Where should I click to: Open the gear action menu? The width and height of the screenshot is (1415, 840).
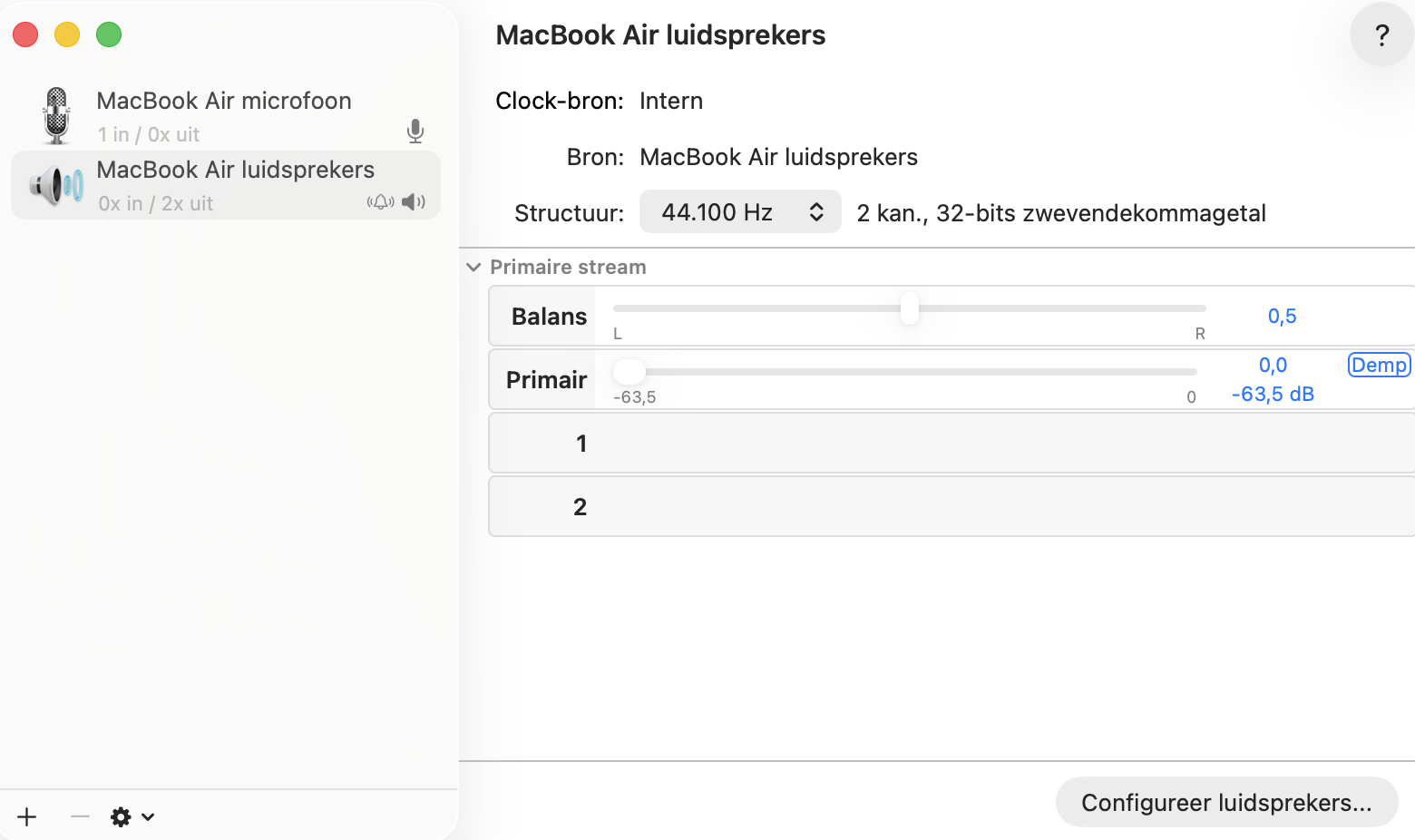pyautogui.click(x=121, y=816)
